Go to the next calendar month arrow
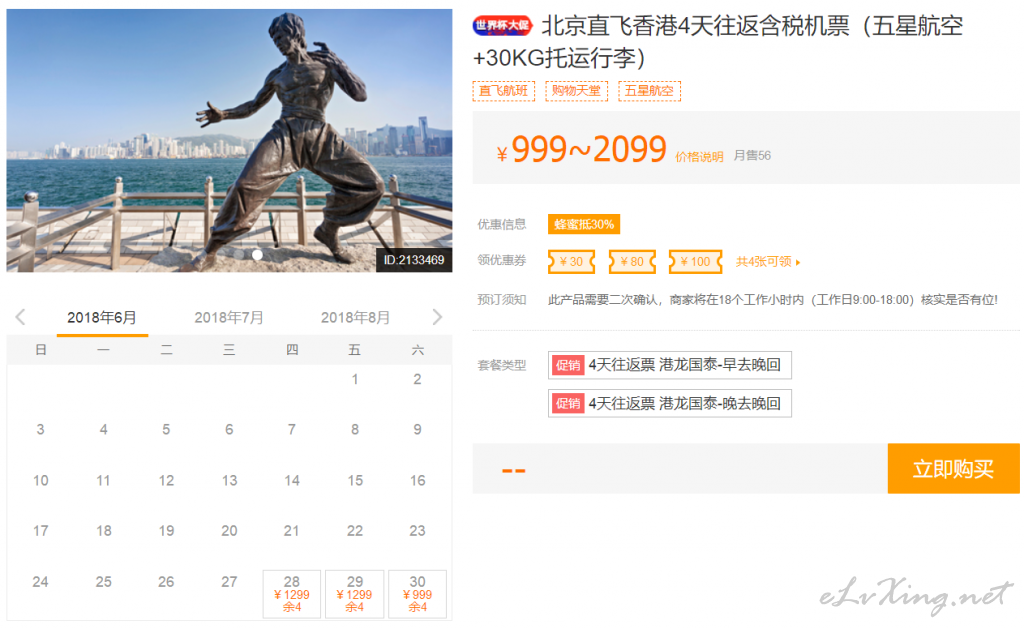 437,317
